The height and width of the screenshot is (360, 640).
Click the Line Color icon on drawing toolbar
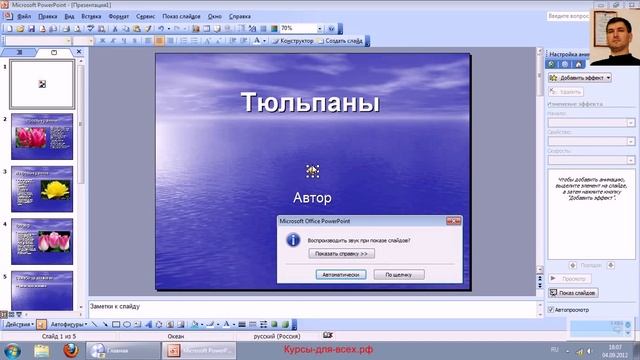tap(210, 324)
